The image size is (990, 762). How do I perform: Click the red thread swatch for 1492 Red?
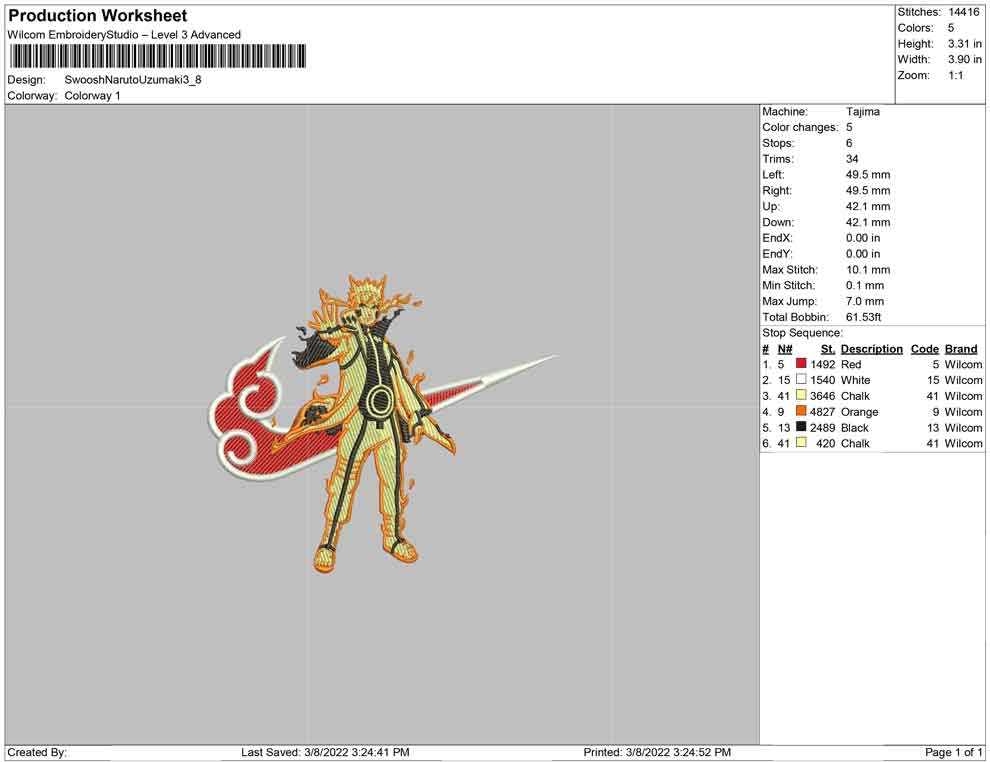[x=801, y=364]
